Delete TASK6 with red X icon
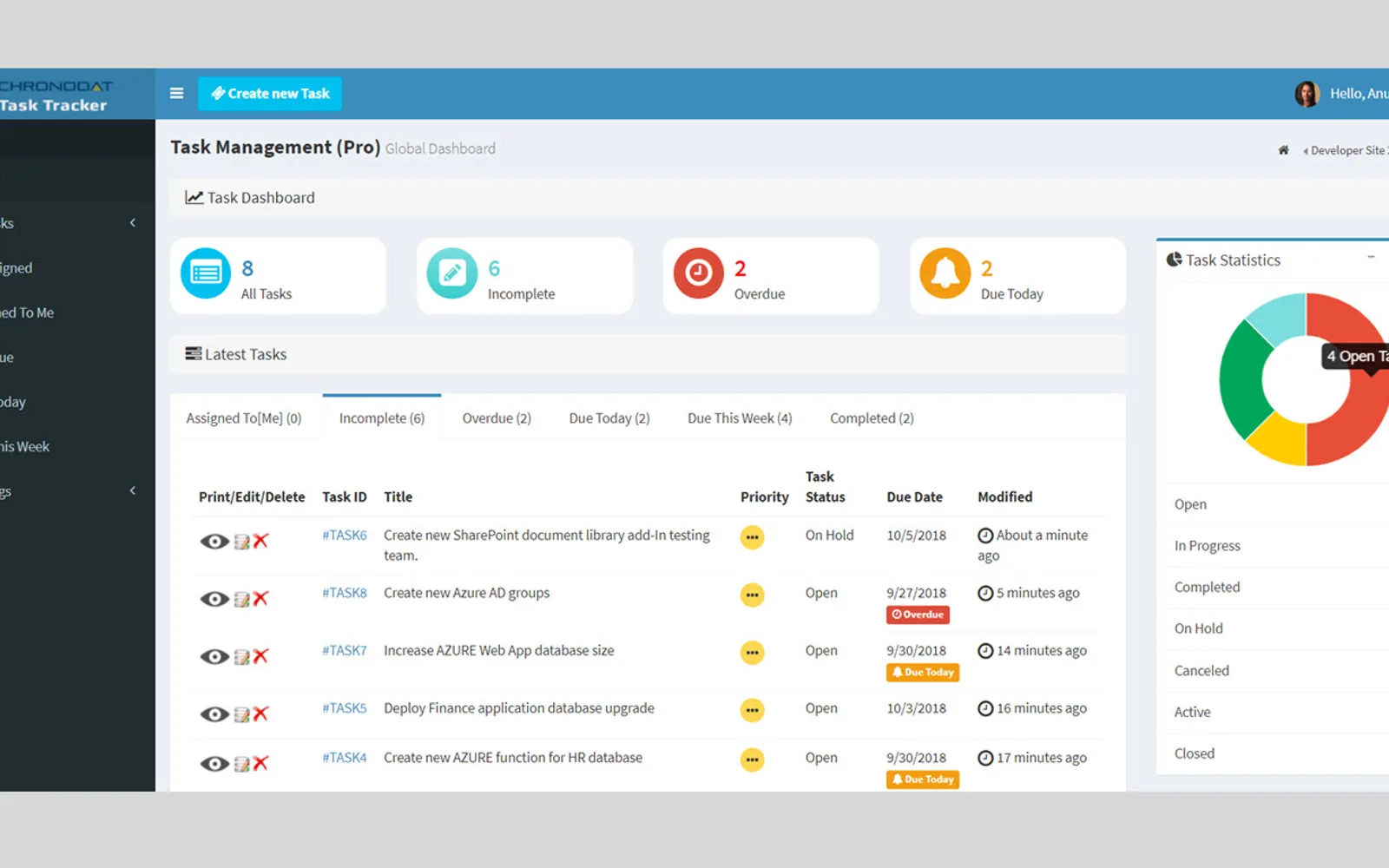The width and height of the screenshot is (1389, 868). (x=260, y=541)
